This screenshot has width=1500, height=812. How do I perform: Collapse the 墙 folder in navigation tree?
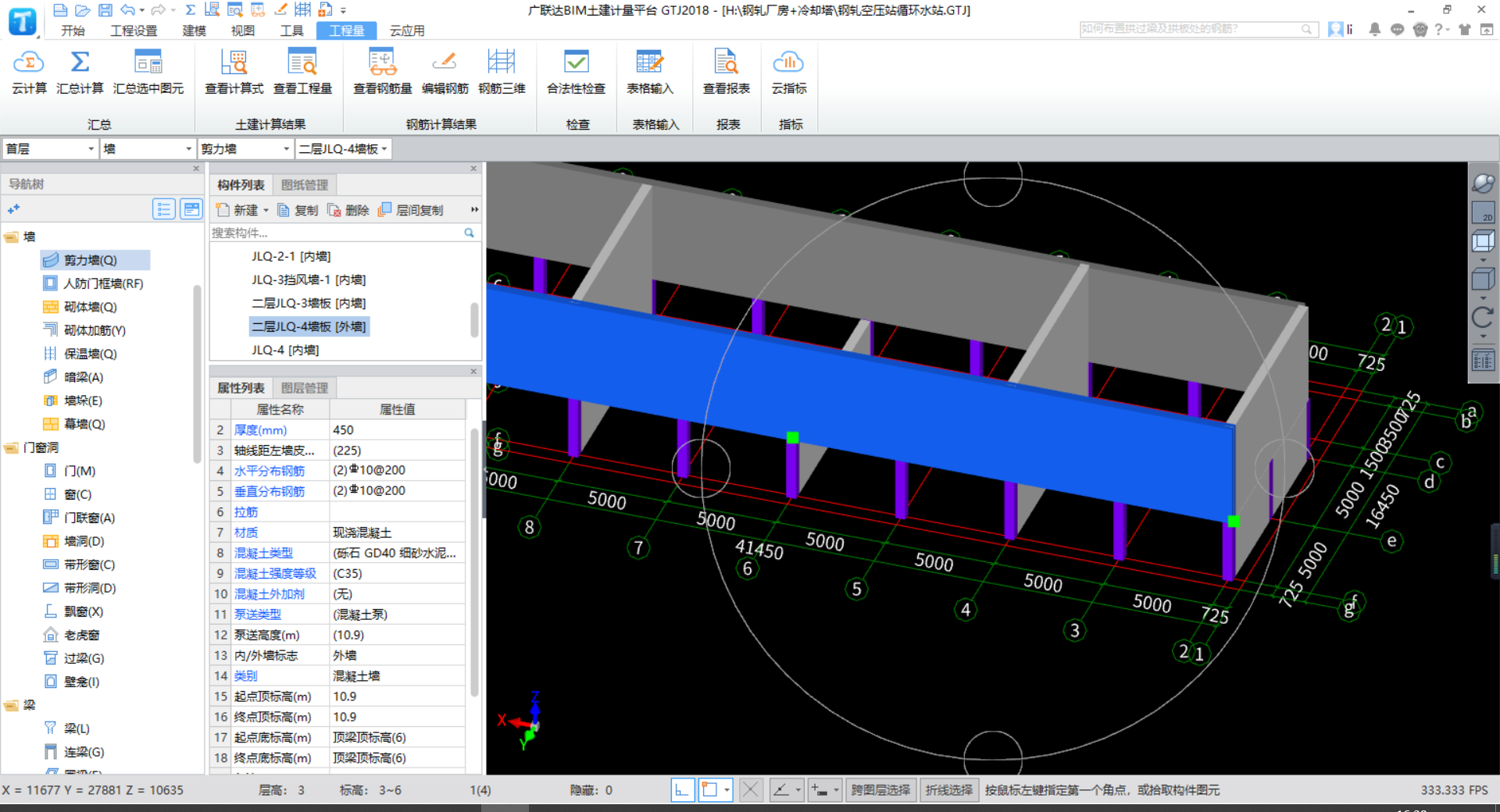[12, 237]
